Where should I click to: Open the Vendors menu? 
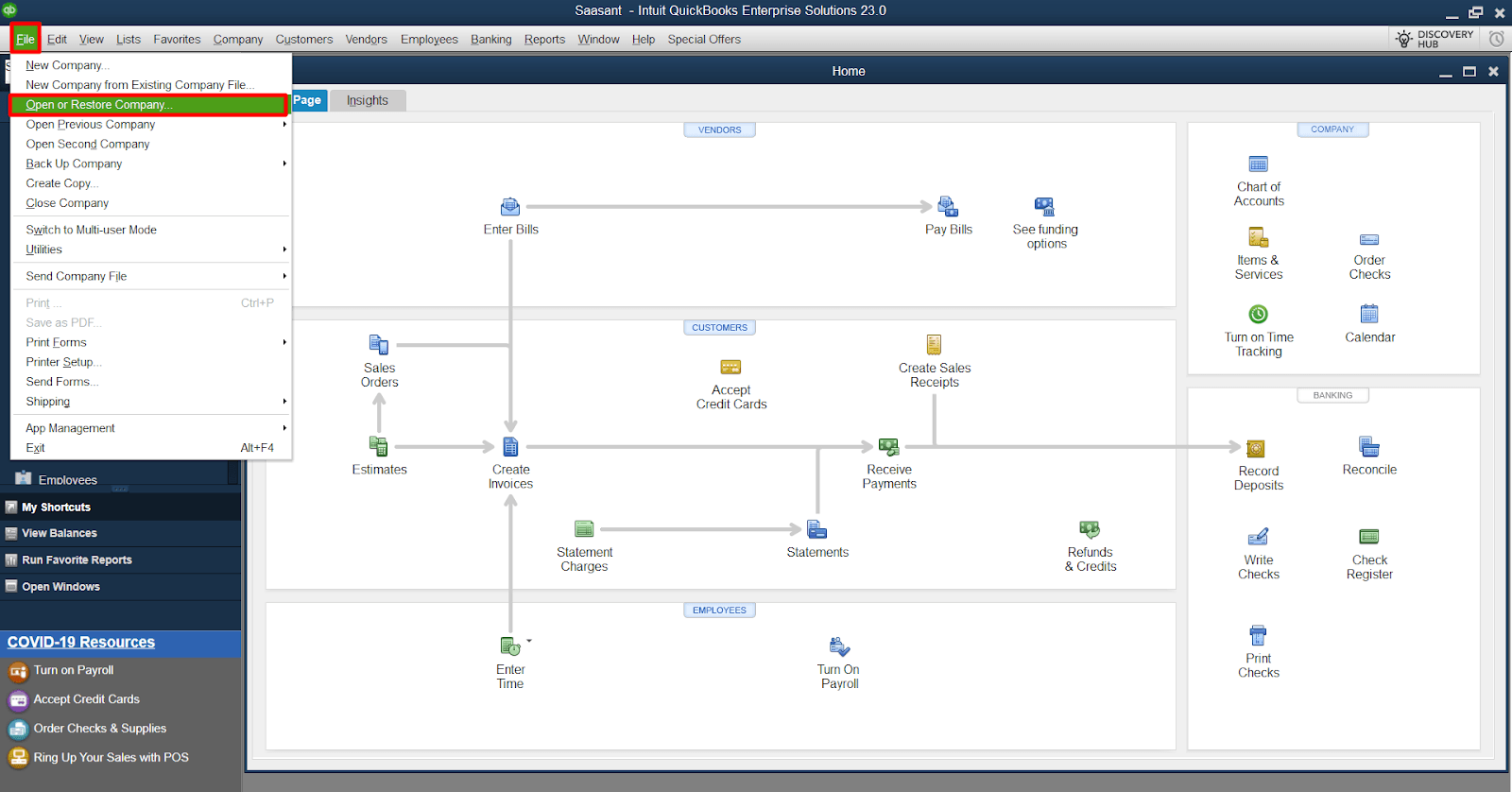pyautogui.click(x=366, y=39)
